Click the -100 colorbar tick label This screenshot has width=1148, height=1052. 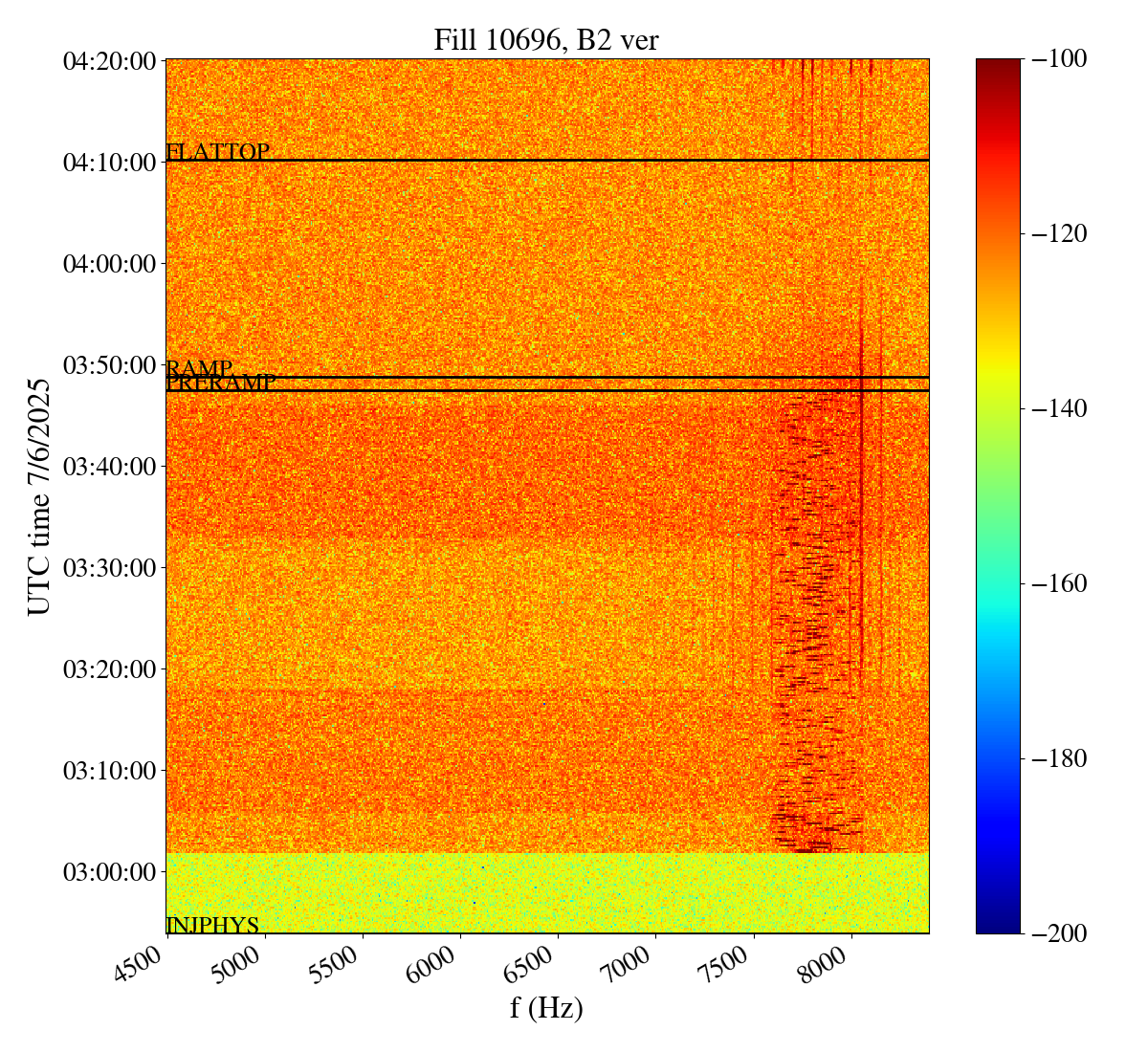pyautogui.click(x=1060, y=58)
